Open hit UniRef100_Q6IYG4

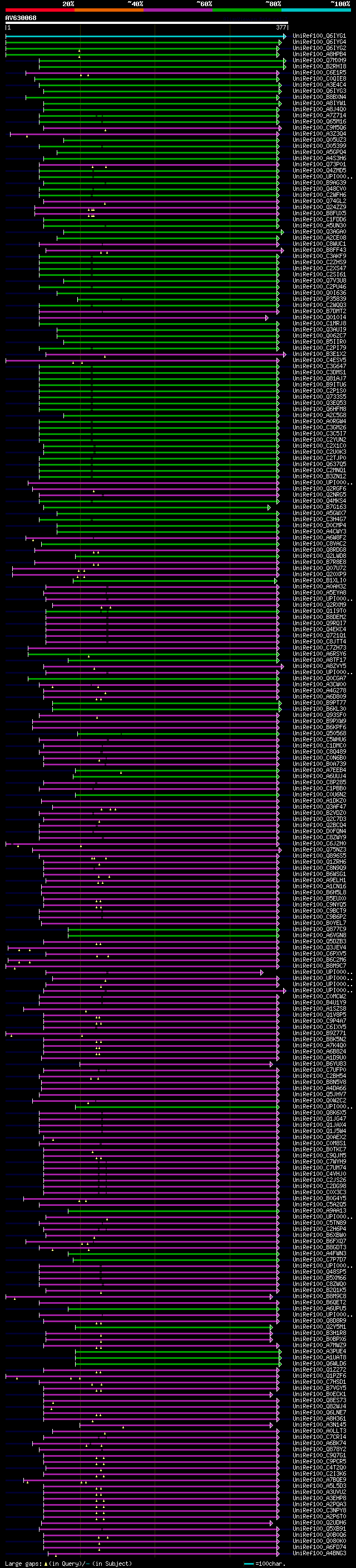(x=319, y=43)
